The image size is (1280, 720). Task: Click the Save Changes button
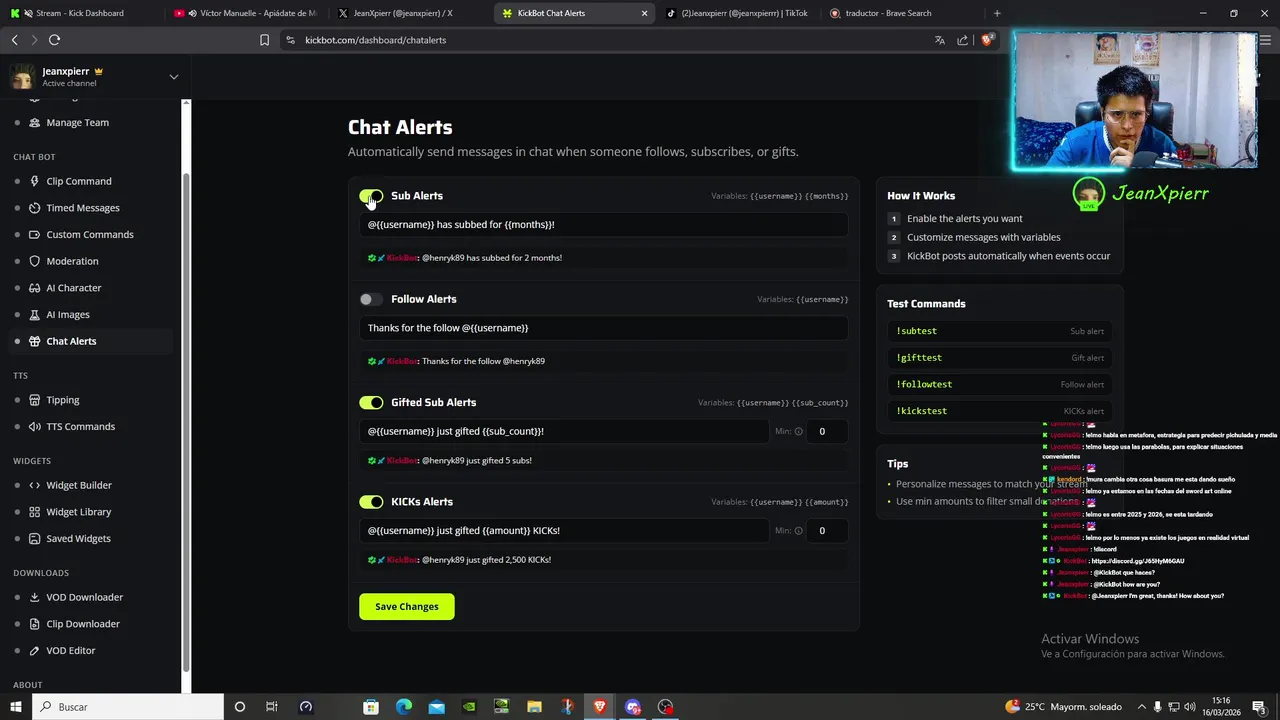tap(407, 607)
